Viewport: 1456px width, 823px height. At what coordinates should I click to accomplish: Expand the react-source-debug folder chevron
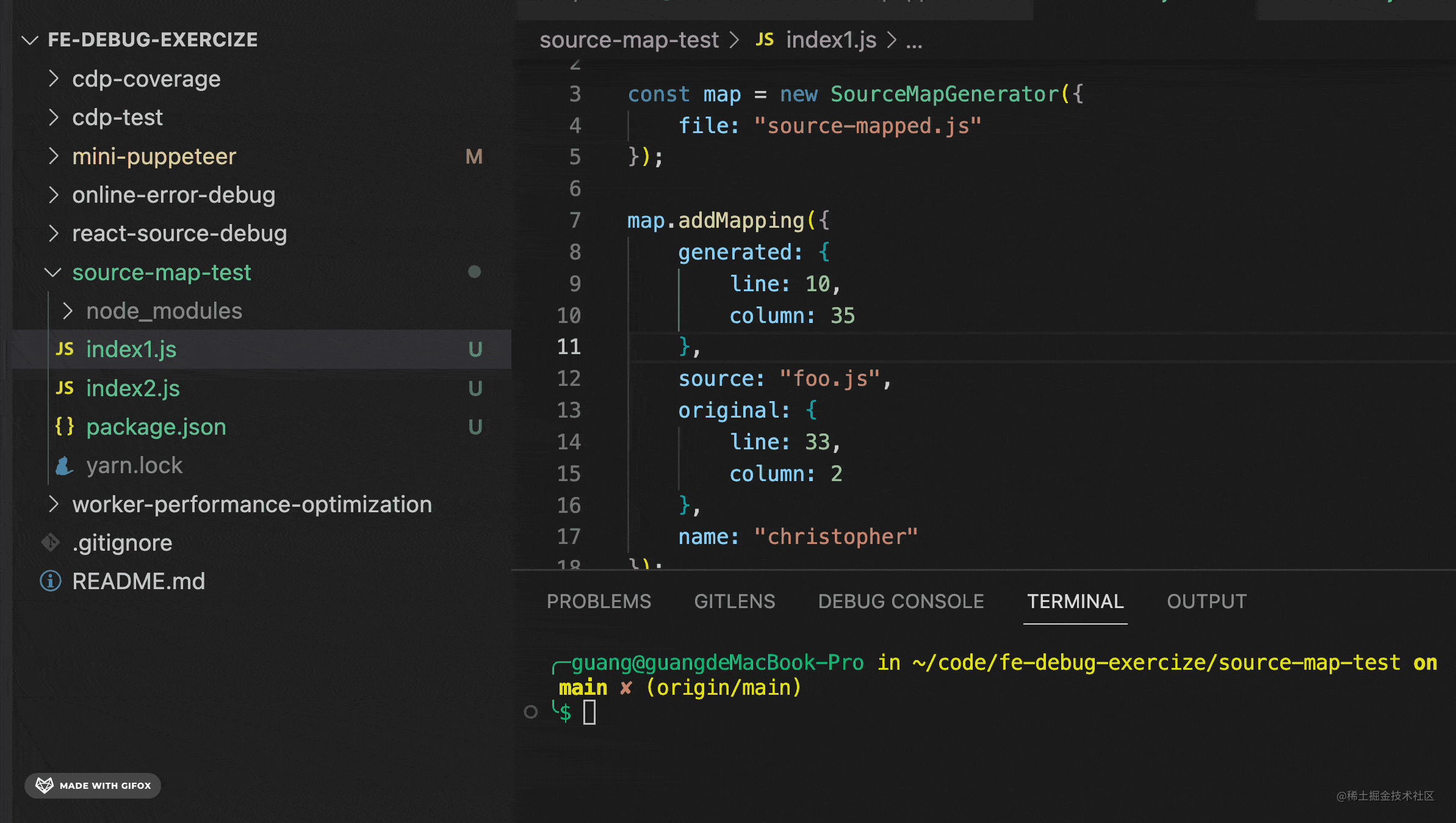click(x=54, y=233)
